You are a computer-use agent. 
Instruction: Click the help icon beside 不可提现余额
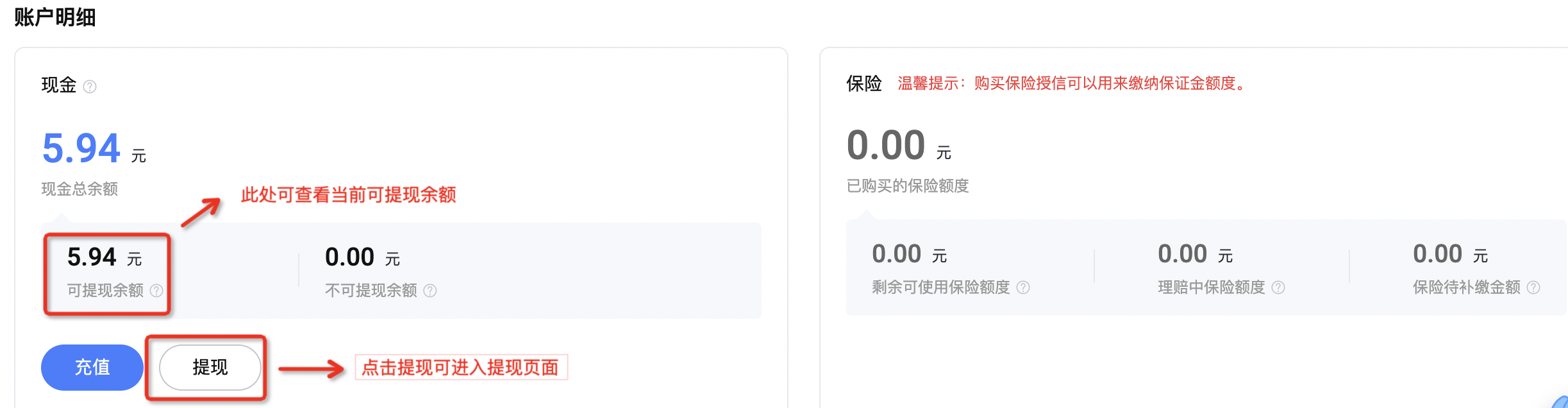tap(430, 291)
